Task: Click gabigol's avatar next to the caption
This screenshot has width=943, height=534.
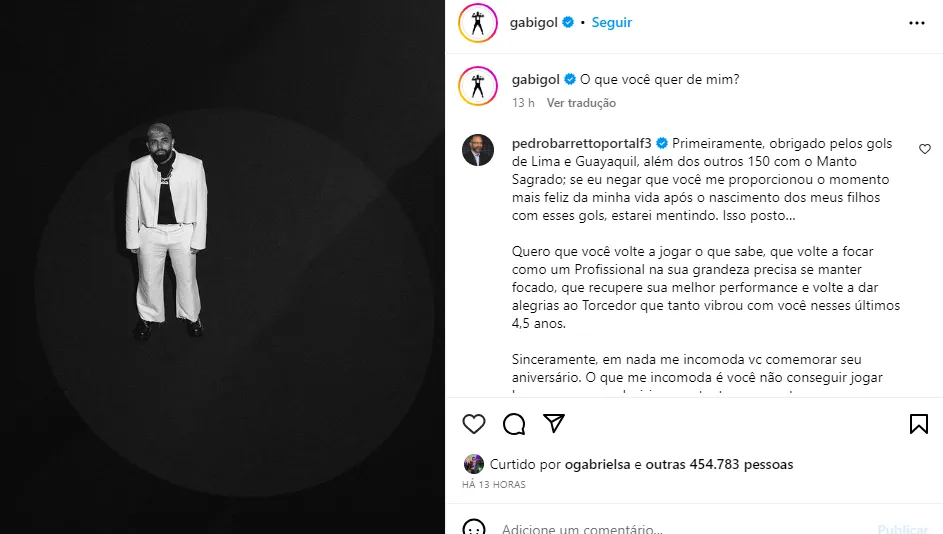Action: point(478,87)
